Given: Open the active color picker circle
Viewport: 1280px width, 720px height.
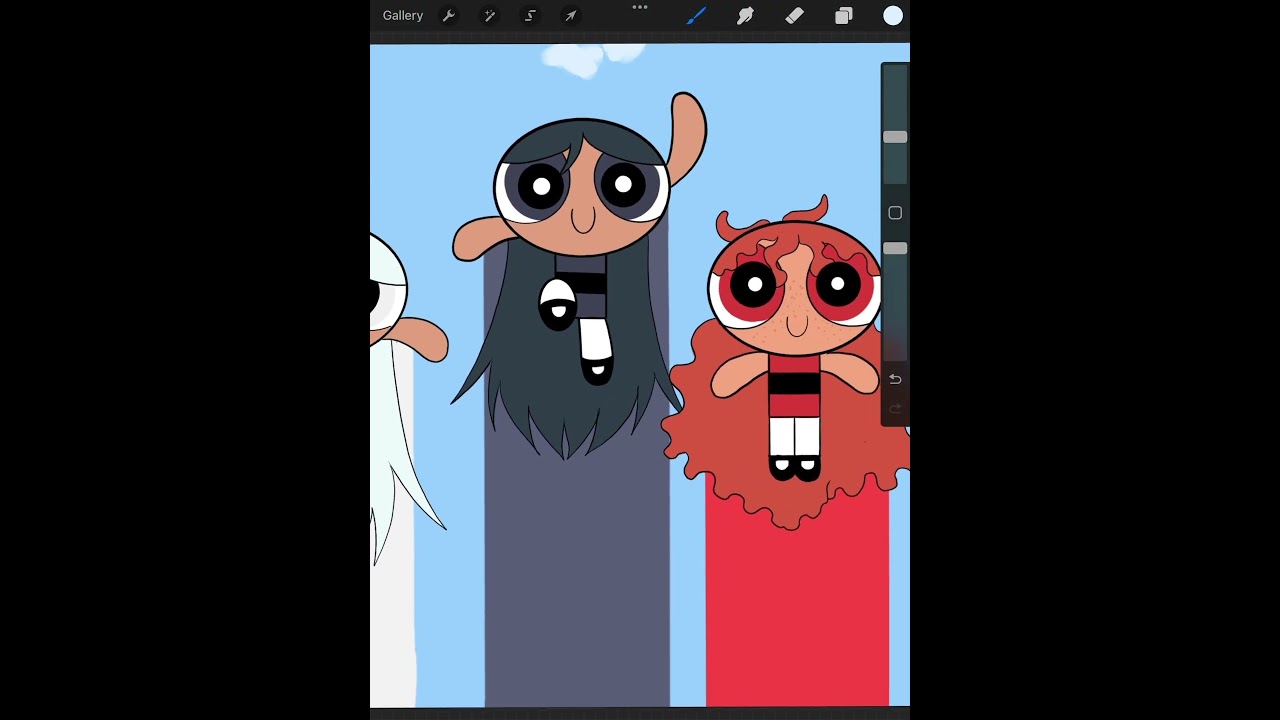Looking at the screenshot, I should (893, 16).
